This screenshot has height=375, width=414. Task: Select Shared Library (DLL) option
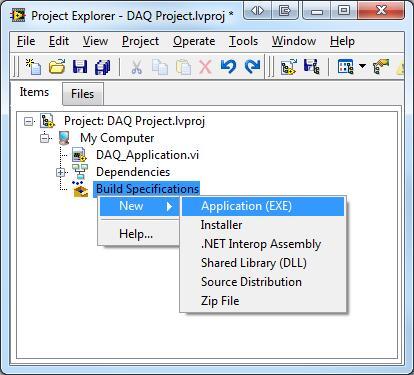(x=263, y=263)
